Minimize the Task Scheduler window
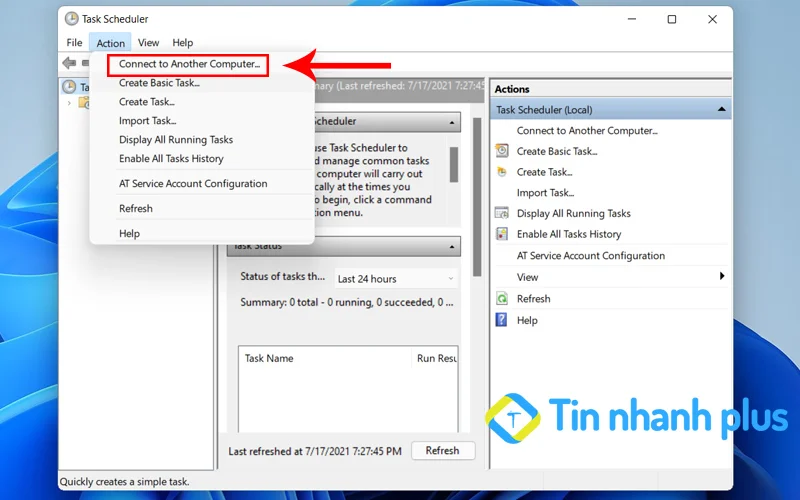This screenshot has height=500, width=800. 632,19
